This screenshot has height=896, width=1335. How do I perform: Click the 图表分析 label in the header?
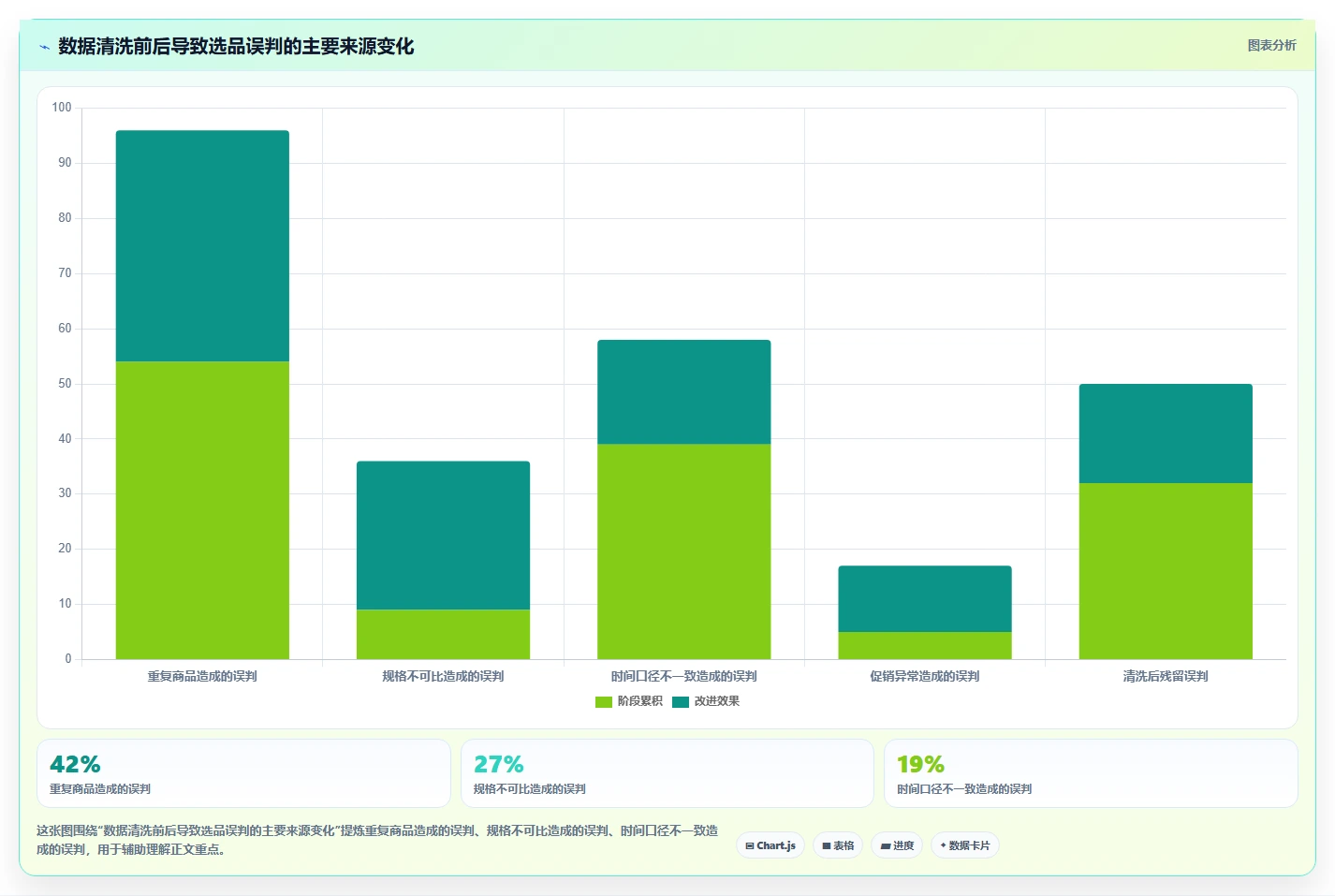coord(1271,45)
